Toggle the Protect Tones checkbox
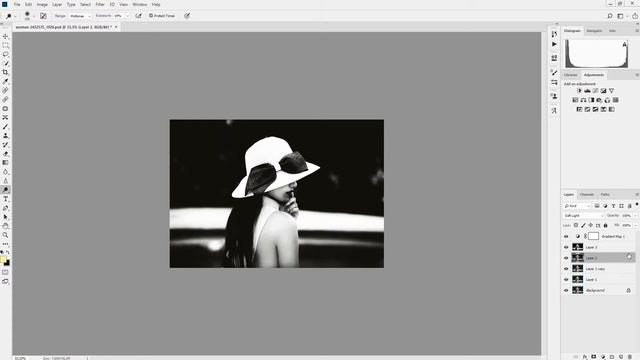Image resolution: width=640 pixels, height=360 pixels. pos(151,16)
